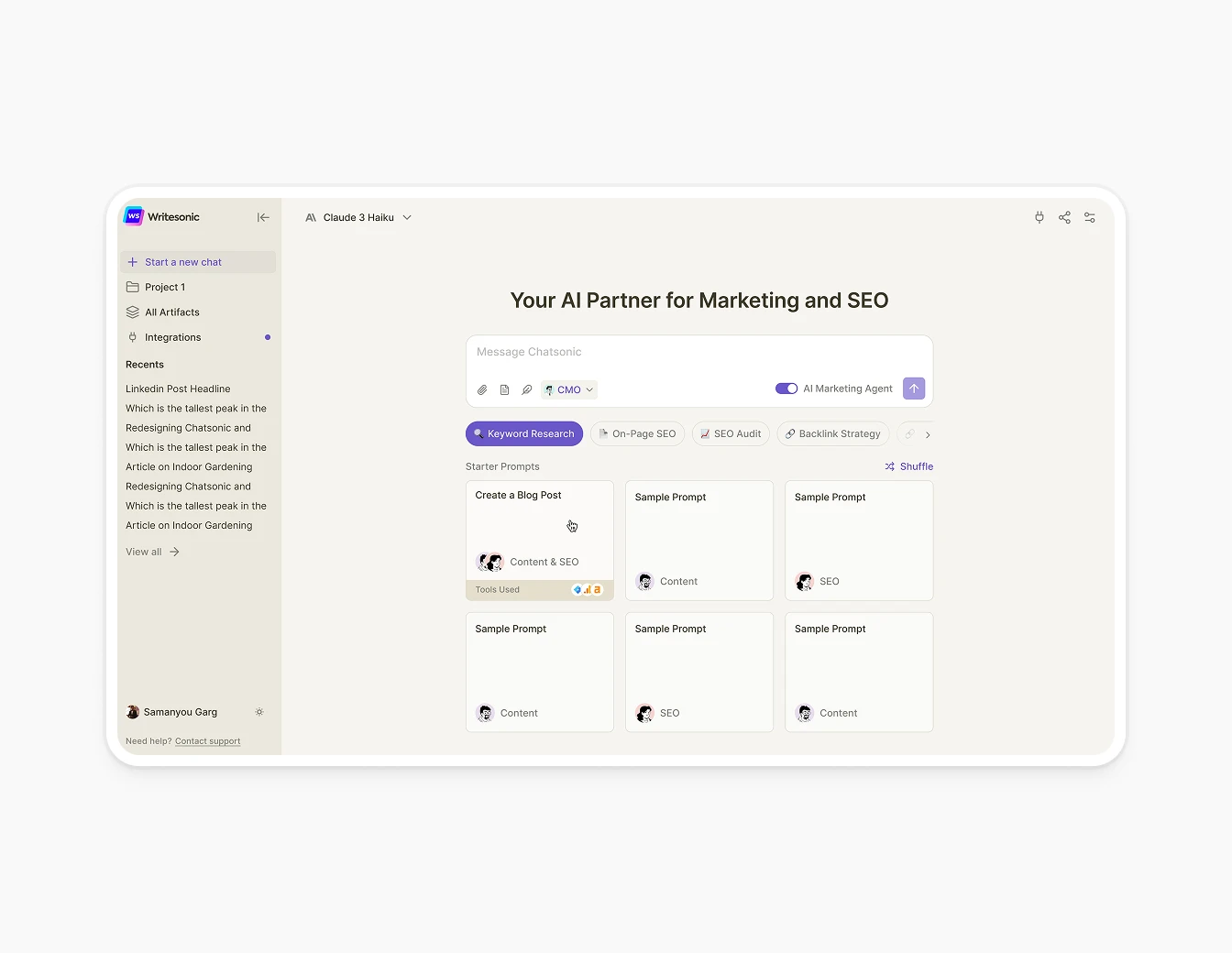Click the chevron to reveal more prompt categories
Viewport: 1232px width, 953px height.
pos(929,433)
